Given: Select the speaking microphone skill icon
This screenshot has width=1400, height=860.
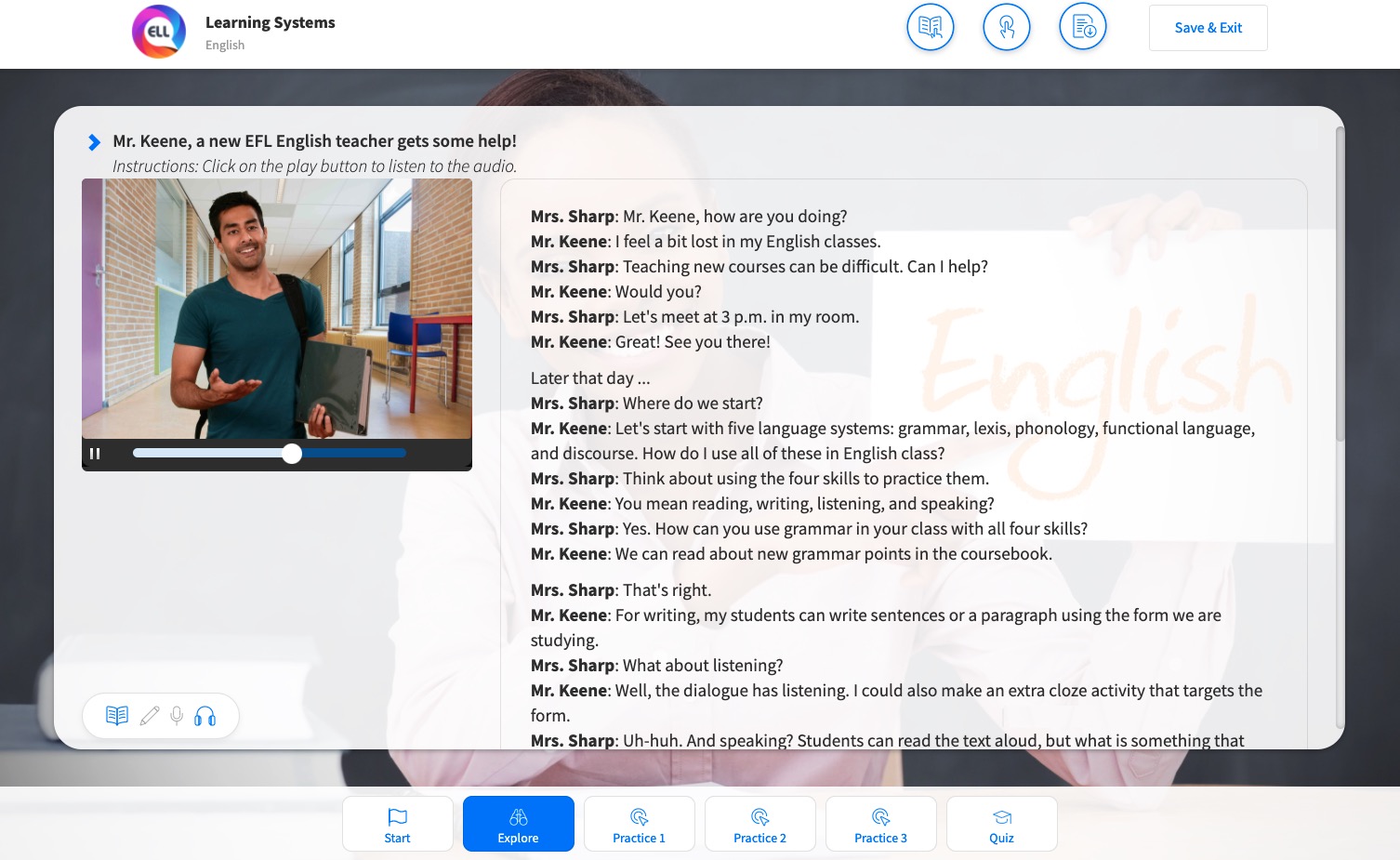Looking at the screenshot, I should point(177,716).
